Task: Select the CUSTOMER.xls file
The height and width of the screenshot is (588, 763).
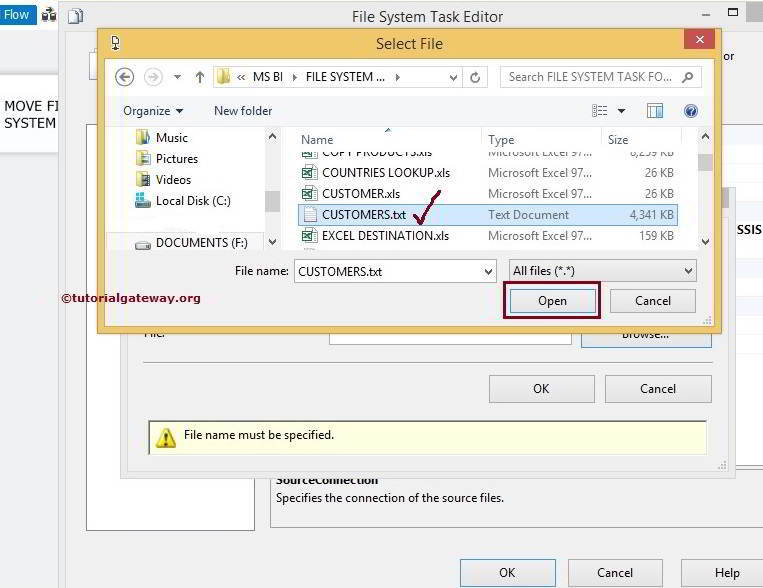Action: coord(488,194)
